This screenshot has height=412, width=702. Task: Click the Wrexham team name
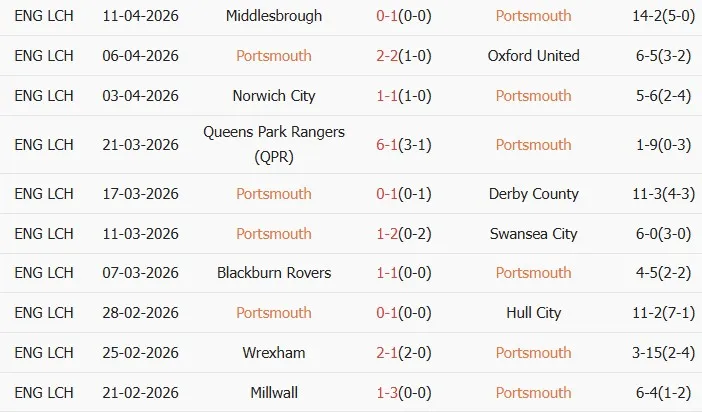click(x=274, y=353)
